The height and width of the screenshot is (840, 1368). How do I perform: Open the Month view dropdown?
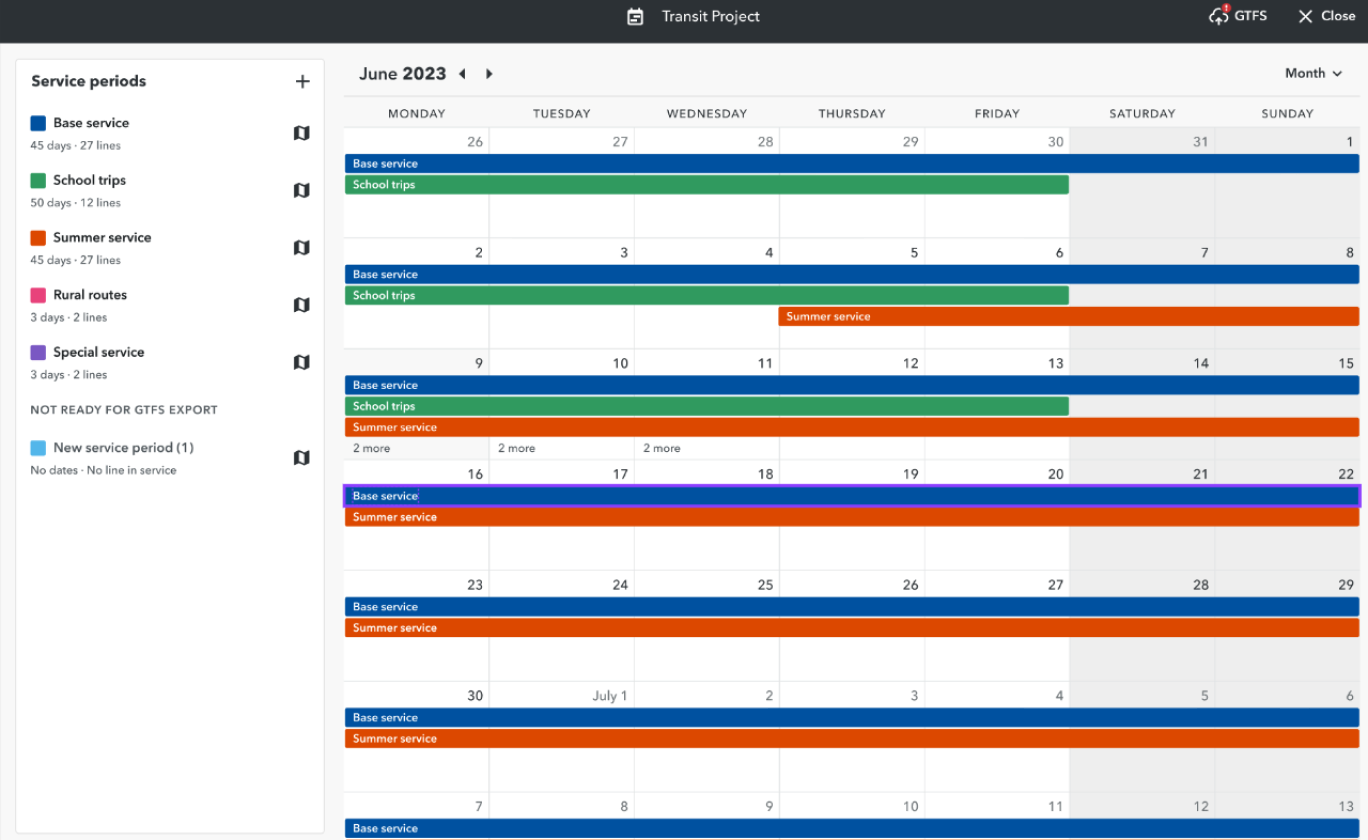coord(1313,73)
